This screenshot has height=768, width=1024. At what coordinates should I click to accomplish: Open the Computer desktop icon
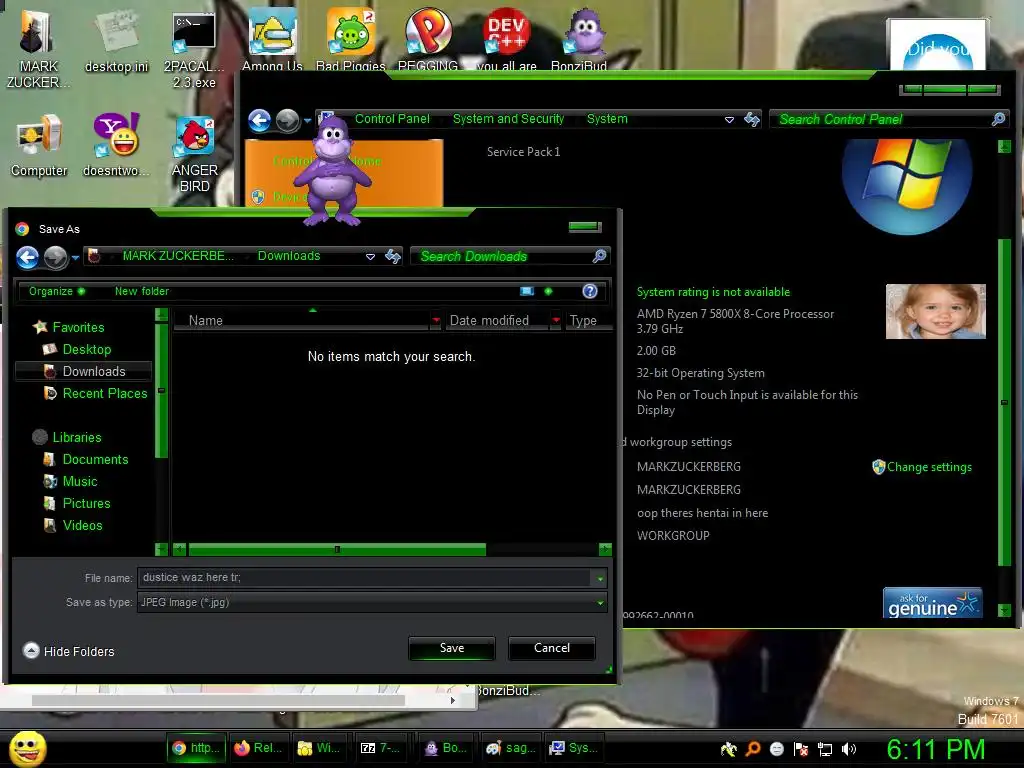point(39,145)
